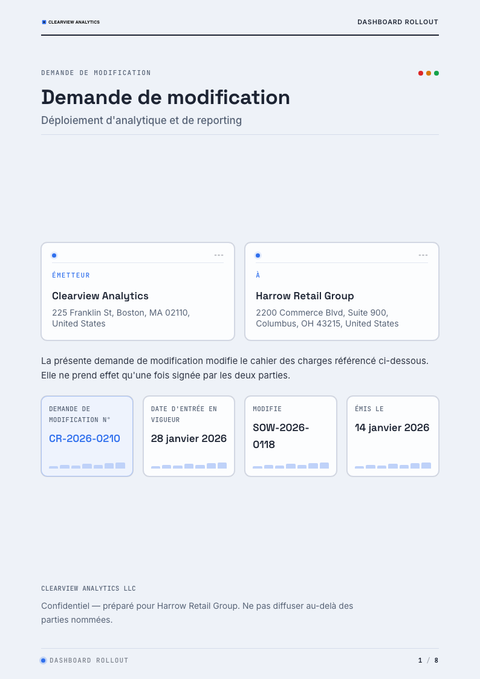Click the orange status dot
The height and width of the screenshot is (679, 480).
428,73
